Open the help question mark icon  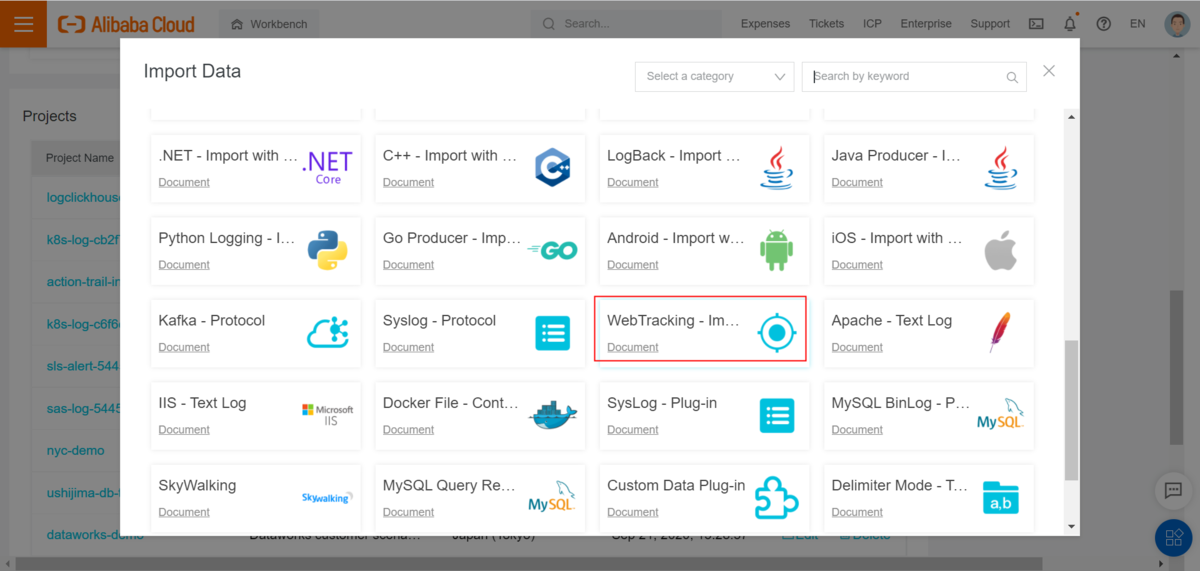point(1103,24)
